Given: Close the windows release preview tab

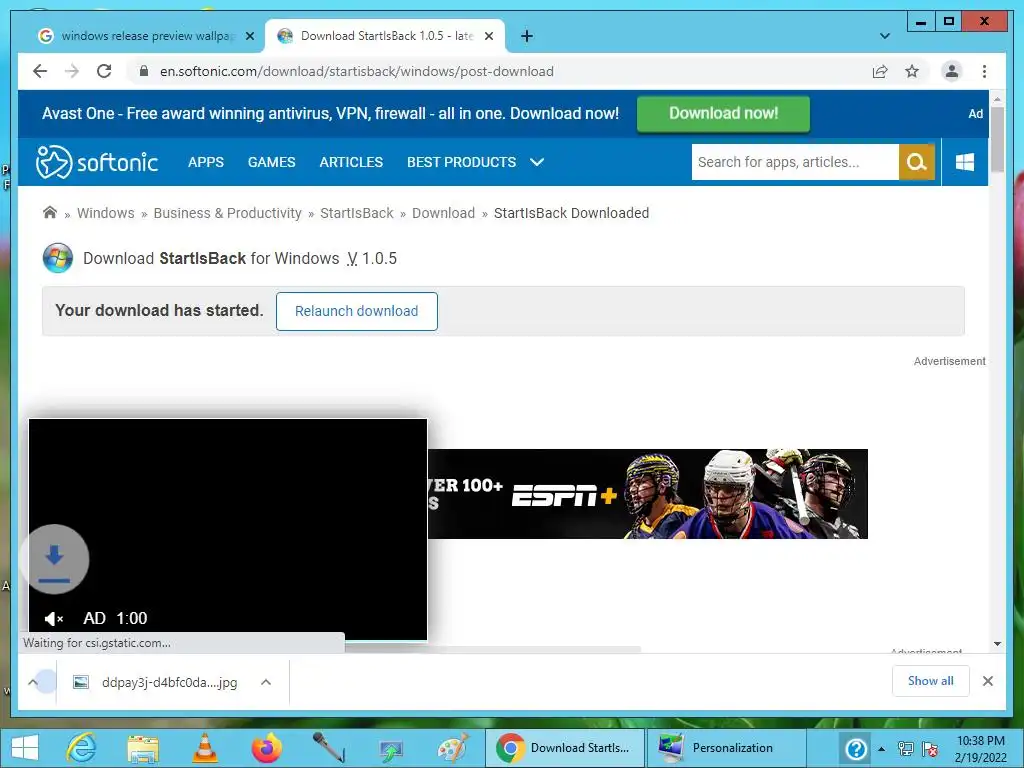Looking at the screenshot, I should [249, 36].
